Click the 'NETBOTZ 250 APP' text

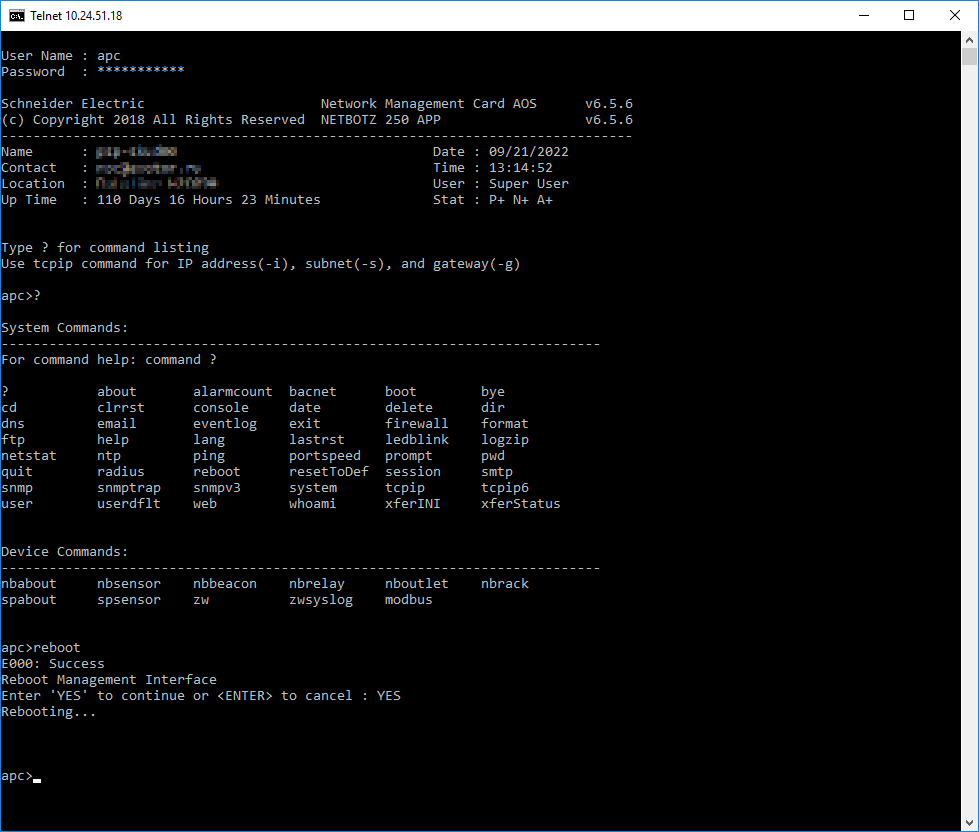point(381,119)
